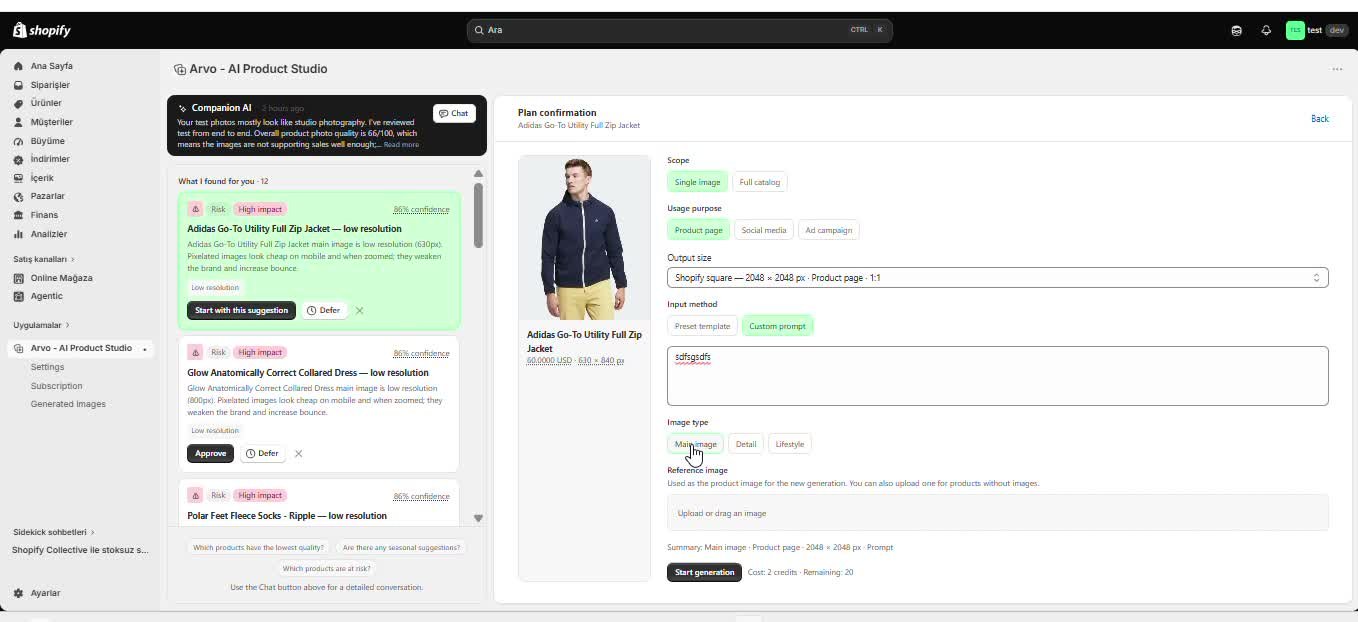Screen dimensions: 1358x622
Task: Open Ana Sayfa home icon in sidebar
Action: click(18, 66)
